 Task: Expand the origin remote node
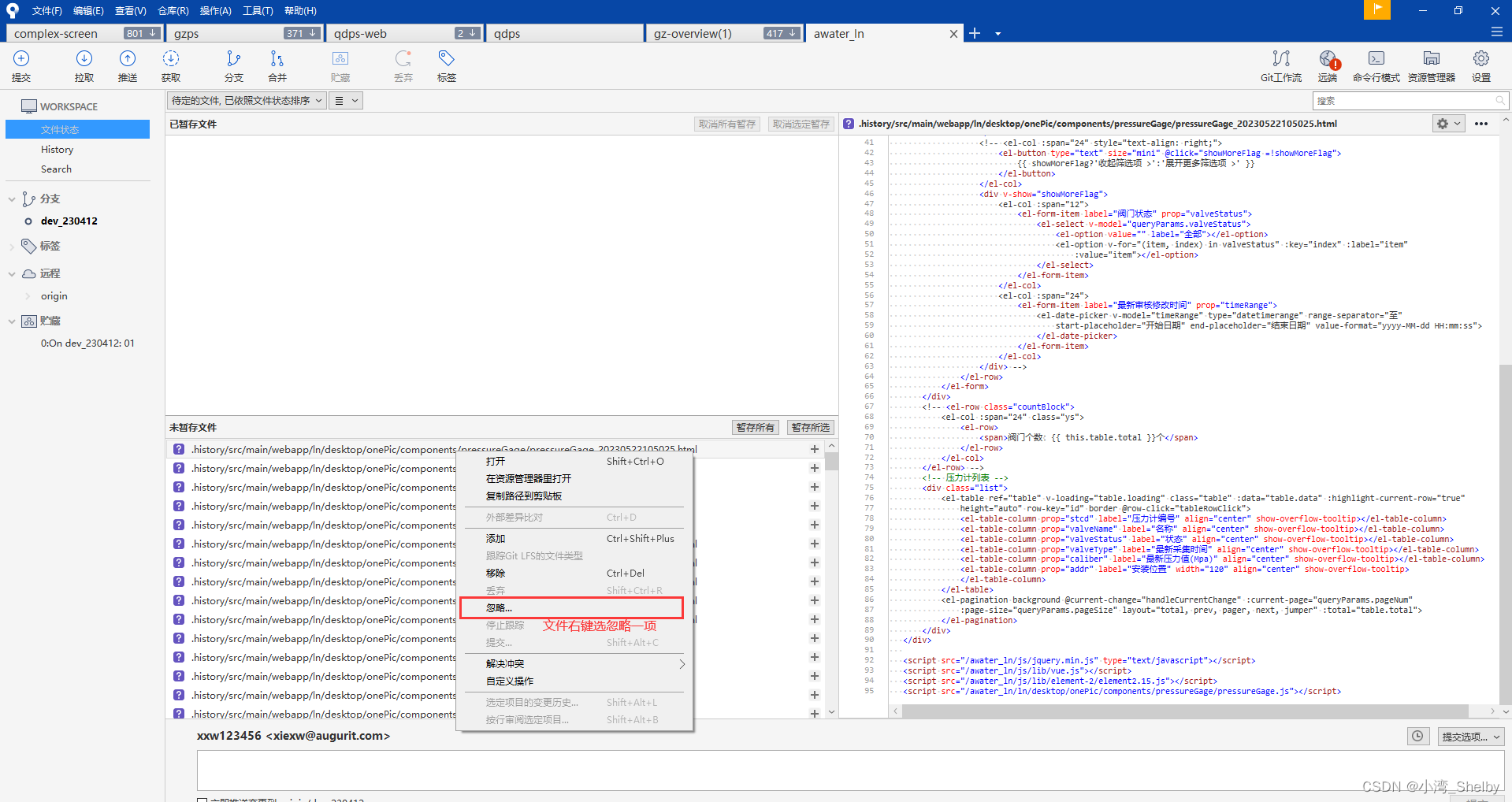(x=28, y=296)
